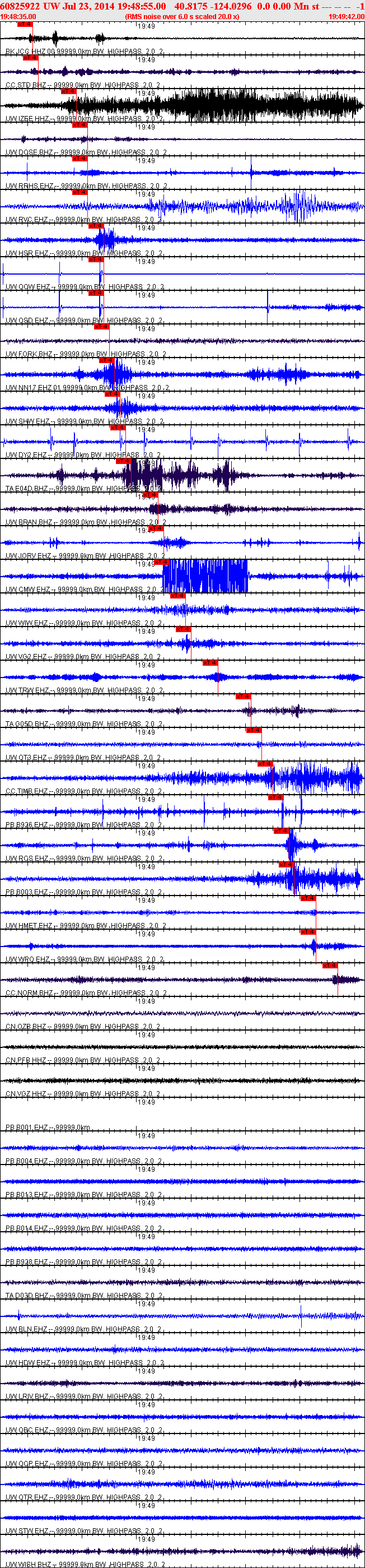Viewport: 365px width, 1568px height.
Task: Select the red pick marker on BK JCC trace
Action: 24,24
